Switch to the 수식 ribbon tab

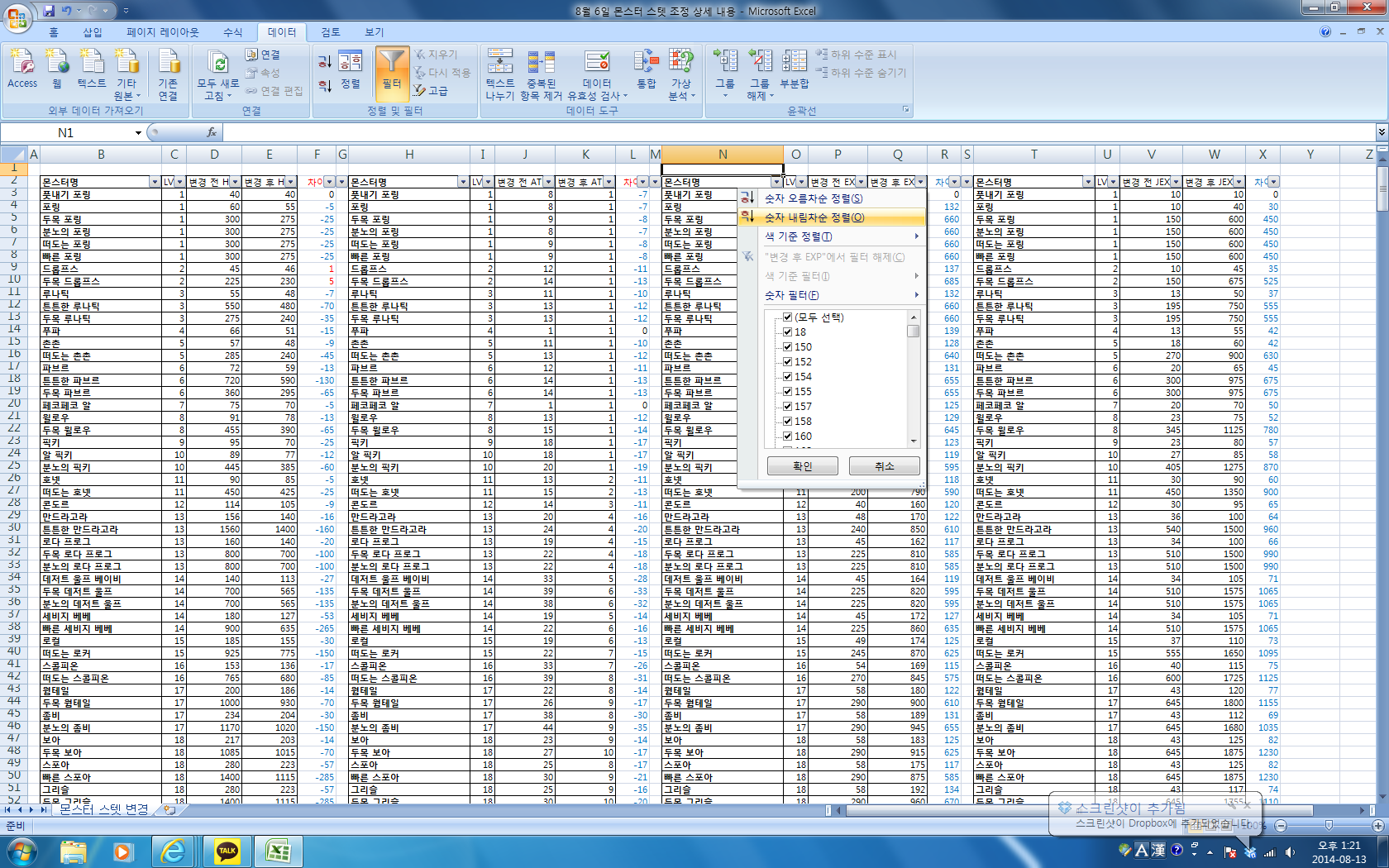(232, 32)
